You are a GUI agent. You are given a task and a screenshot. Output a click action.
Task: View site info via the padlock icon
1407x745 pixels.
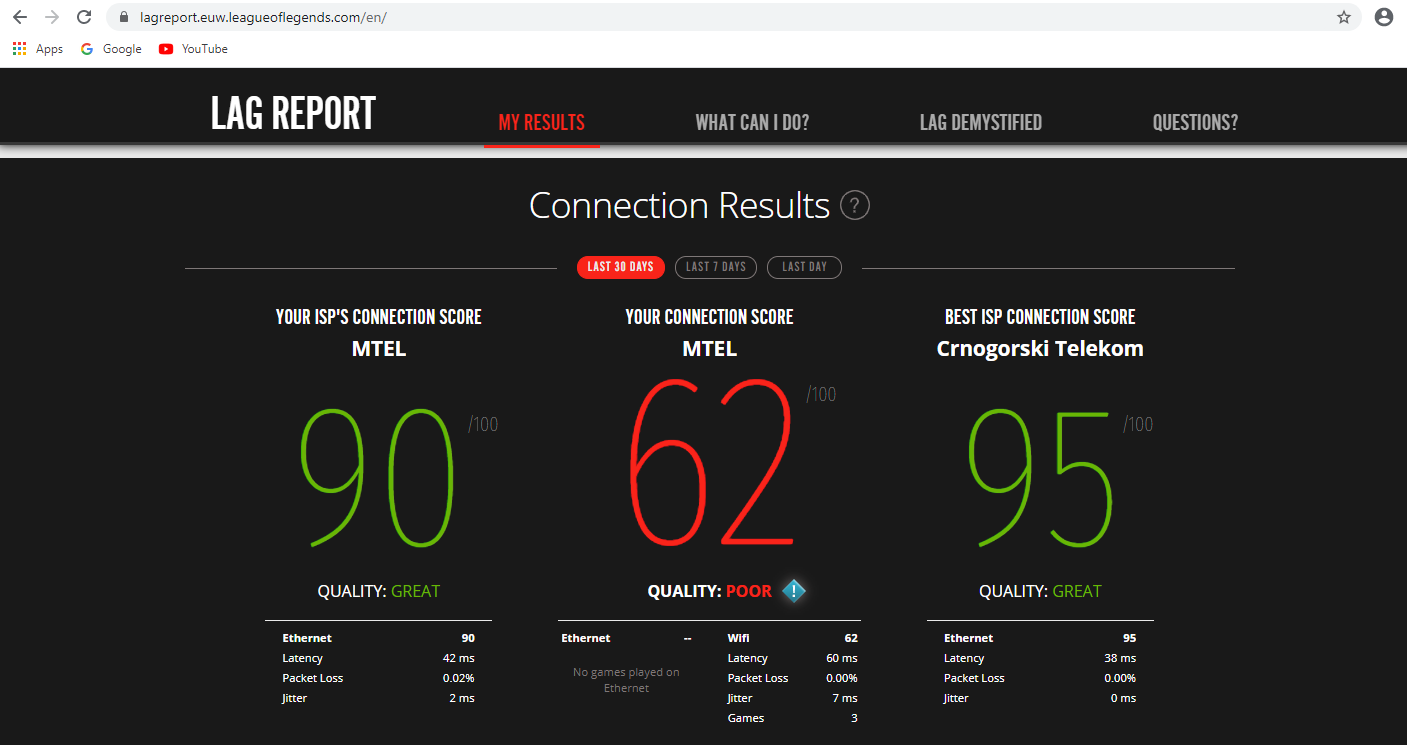[x=125, y=17]
